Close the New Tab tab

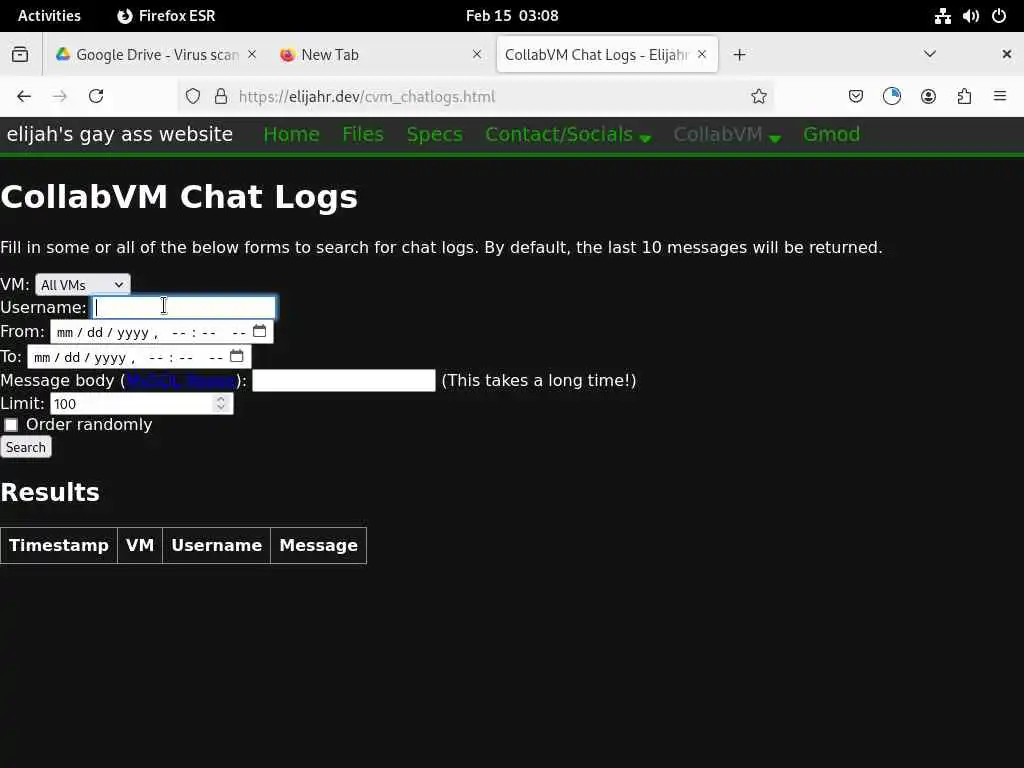(477, 54)
